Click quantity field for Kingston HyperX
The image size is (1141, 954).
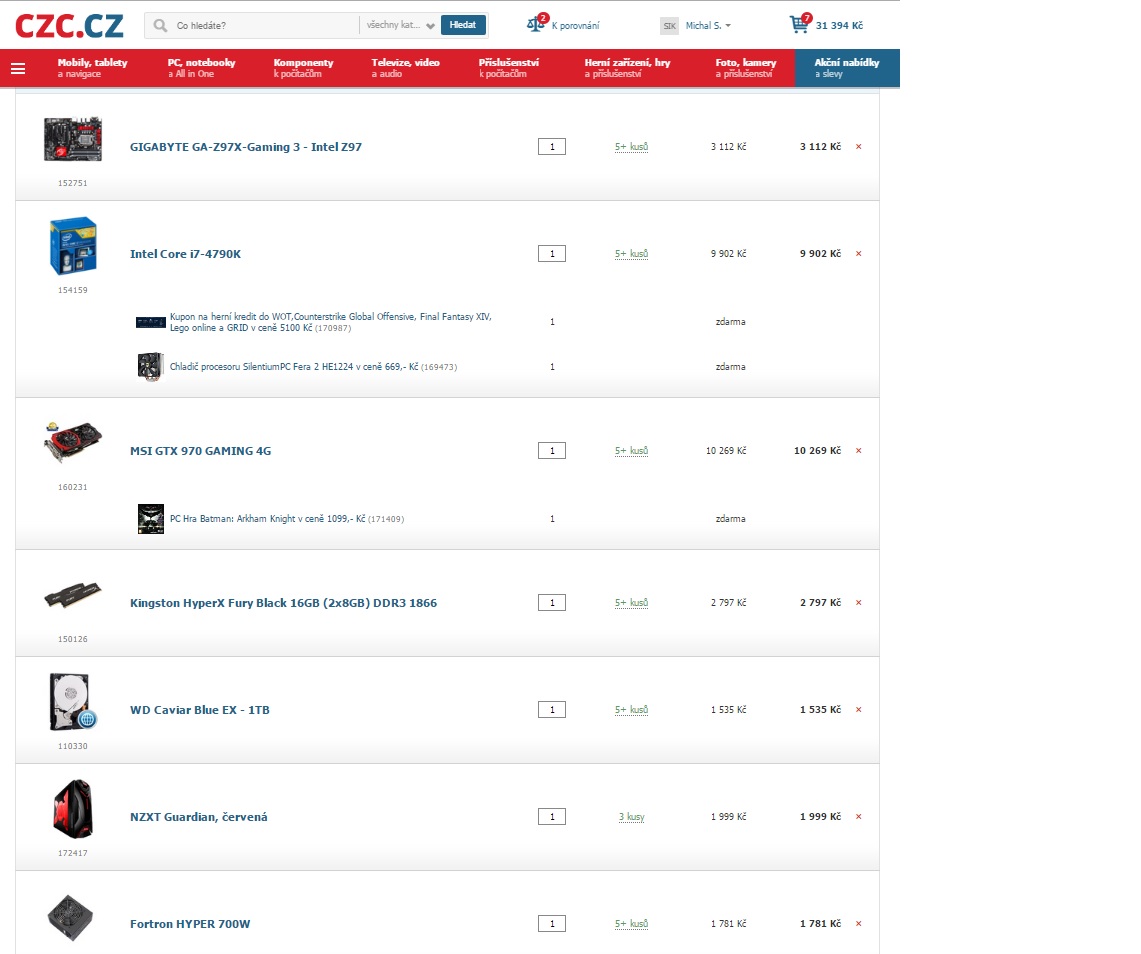552,603
